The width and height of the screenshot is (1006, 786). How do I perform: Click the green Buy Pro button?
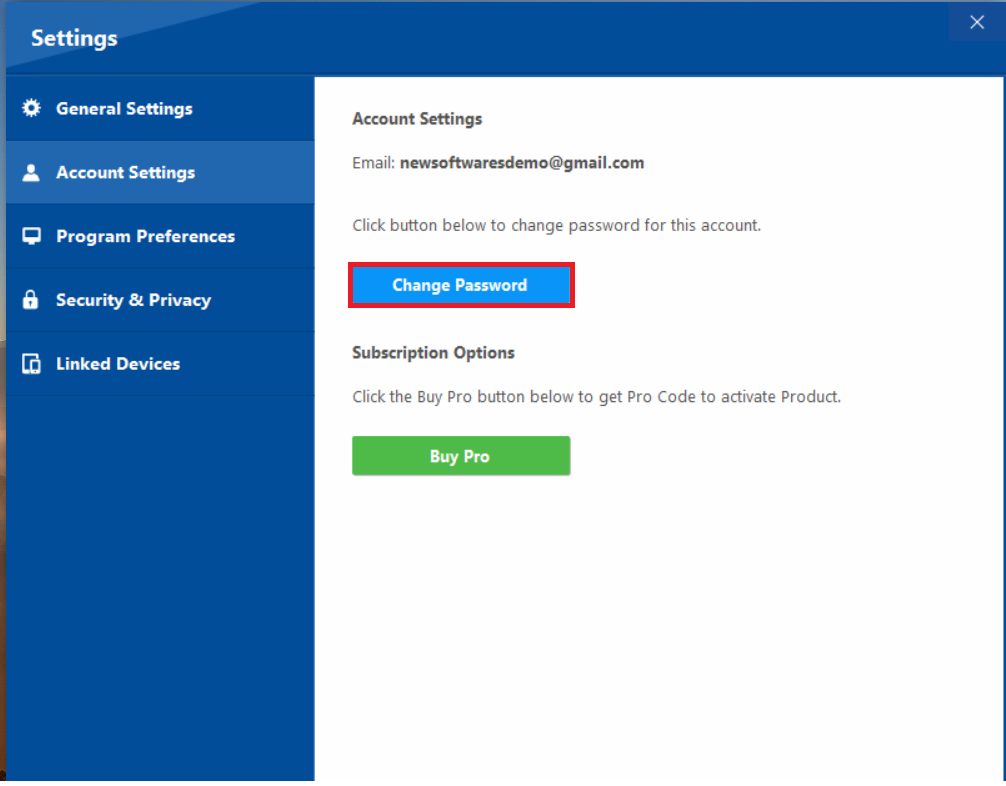coord(460,455)
